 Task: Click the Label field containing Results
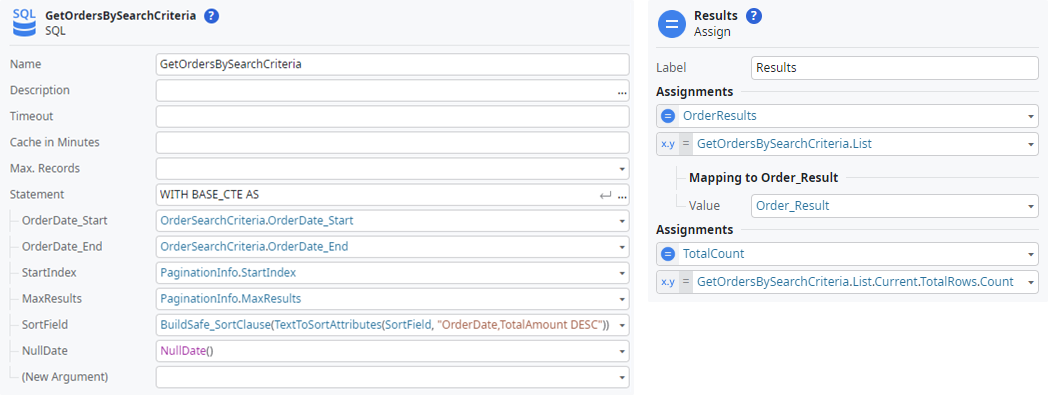pos(895,68)
